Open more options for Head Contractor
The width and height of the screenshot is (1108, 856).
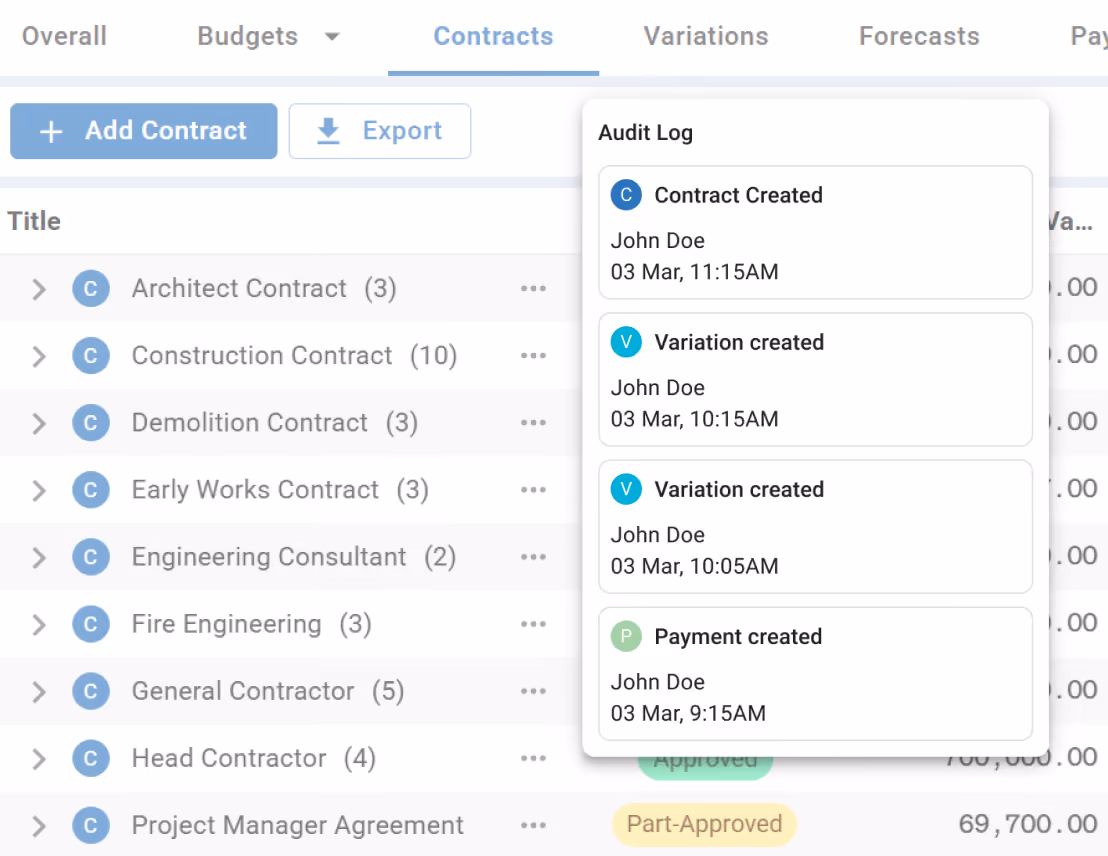click(x=534, y=758)
